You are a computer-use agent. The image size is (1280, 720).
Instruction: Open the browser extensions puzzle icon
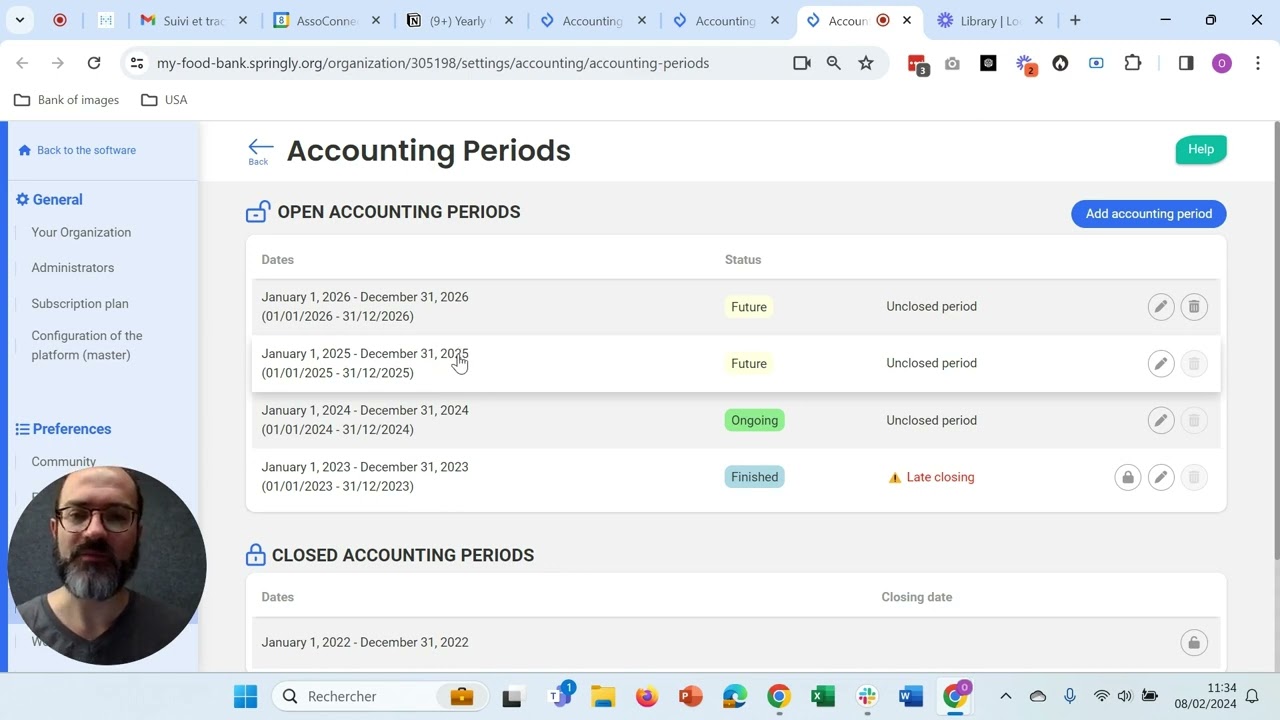1132,63
